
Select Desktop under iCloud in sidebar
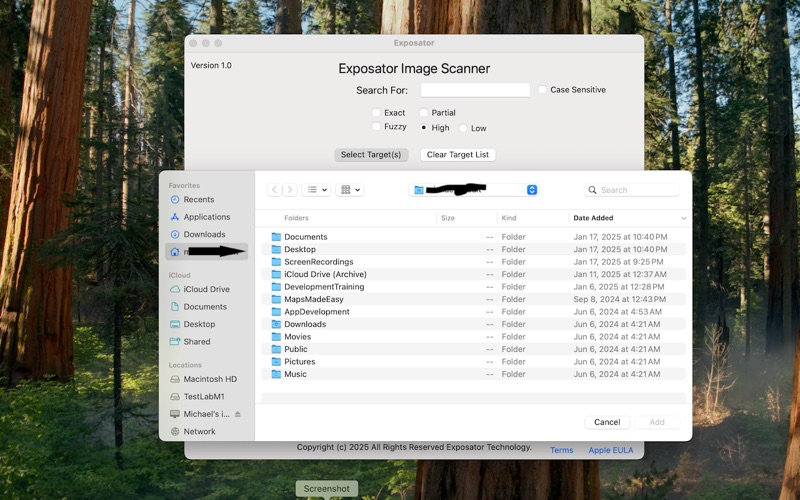coord(192,324)
